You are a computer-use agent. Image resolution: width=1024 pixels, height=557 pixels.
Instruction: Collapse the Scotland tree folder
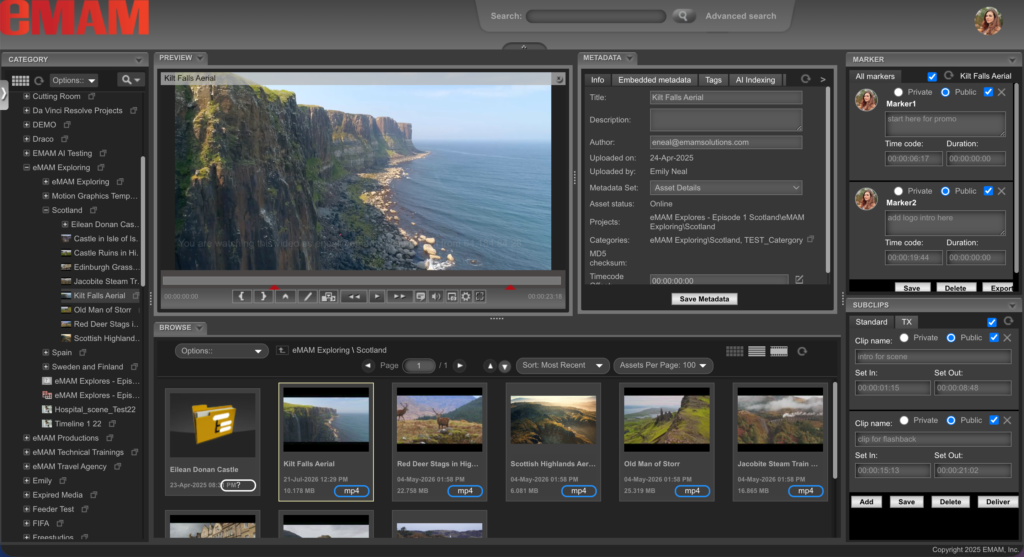[46, 210]
